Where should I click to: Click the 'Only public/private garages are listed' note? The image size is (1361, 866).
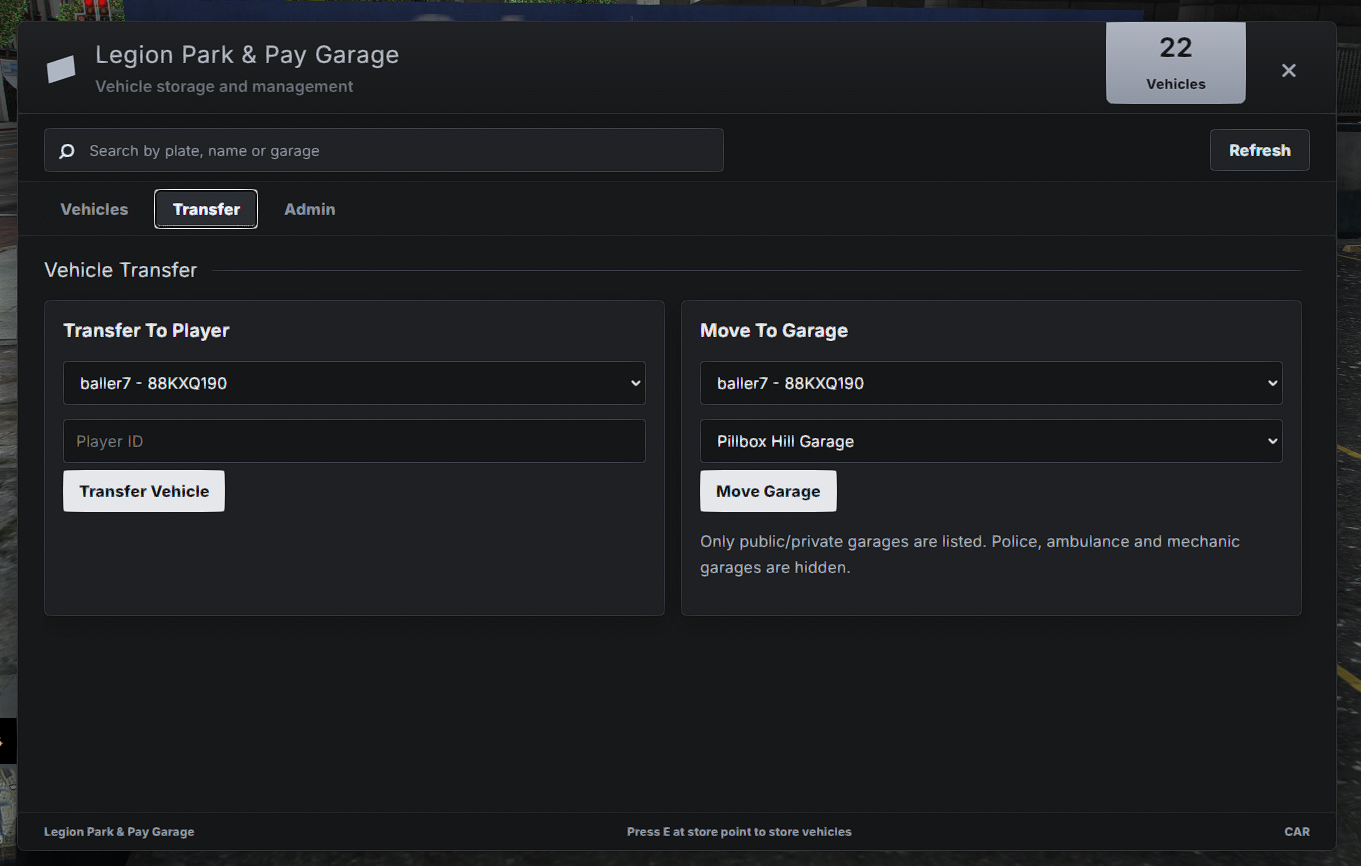click(x=970, y=554)
